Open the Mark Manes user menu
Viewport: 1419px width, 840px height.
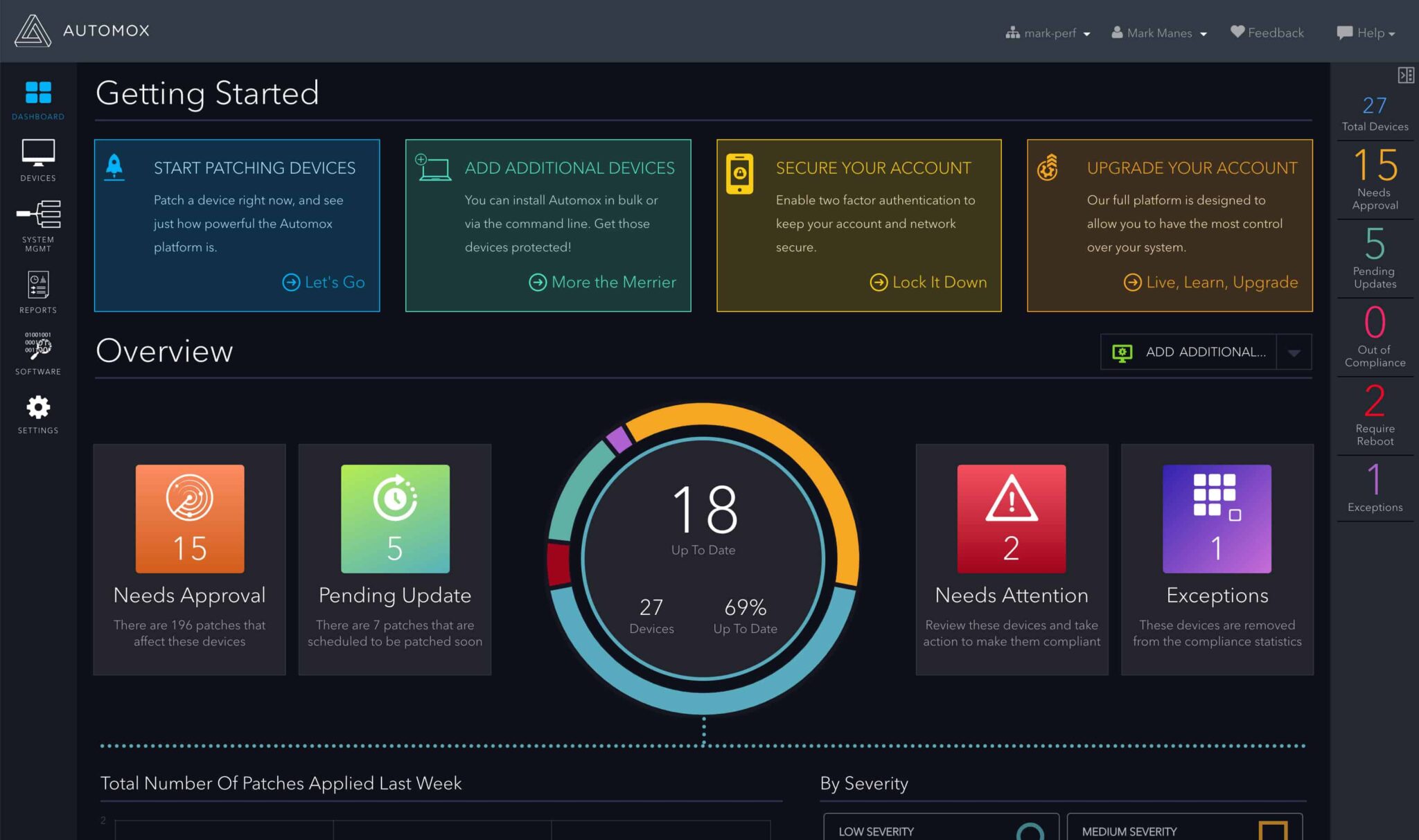click(1159, 33)
